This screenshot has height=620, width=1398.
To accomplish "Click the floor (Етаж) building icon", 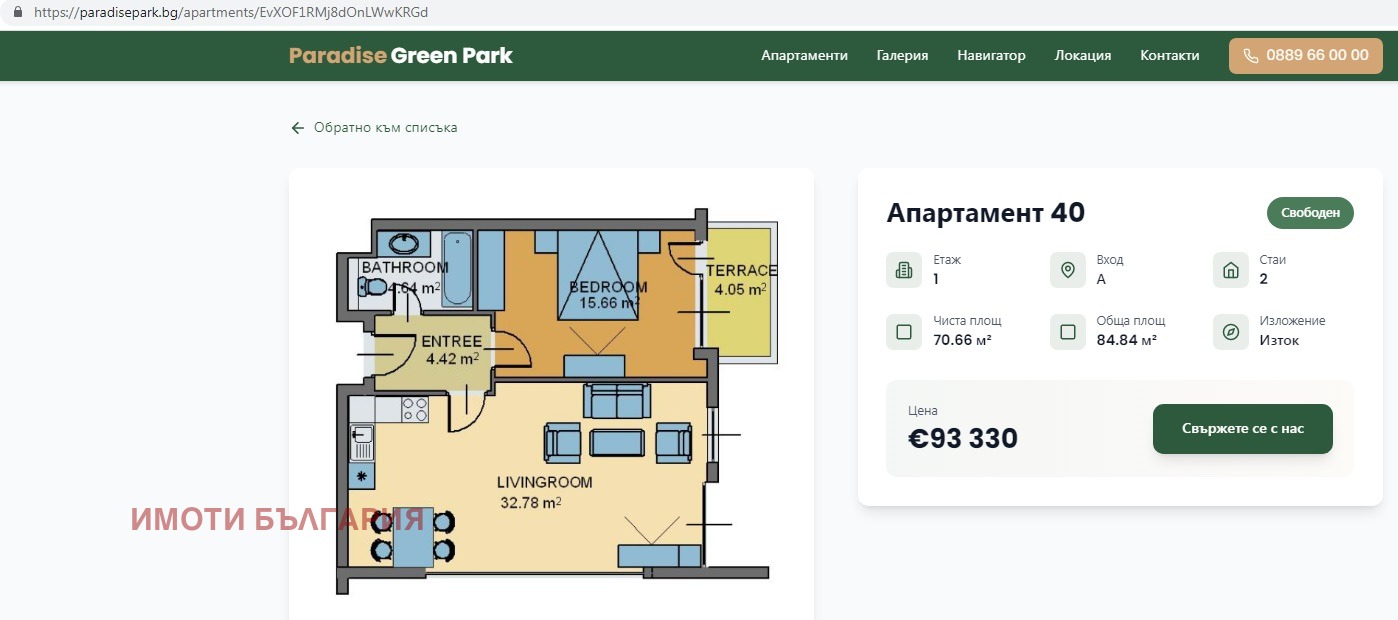I will (x=904, y=270).
